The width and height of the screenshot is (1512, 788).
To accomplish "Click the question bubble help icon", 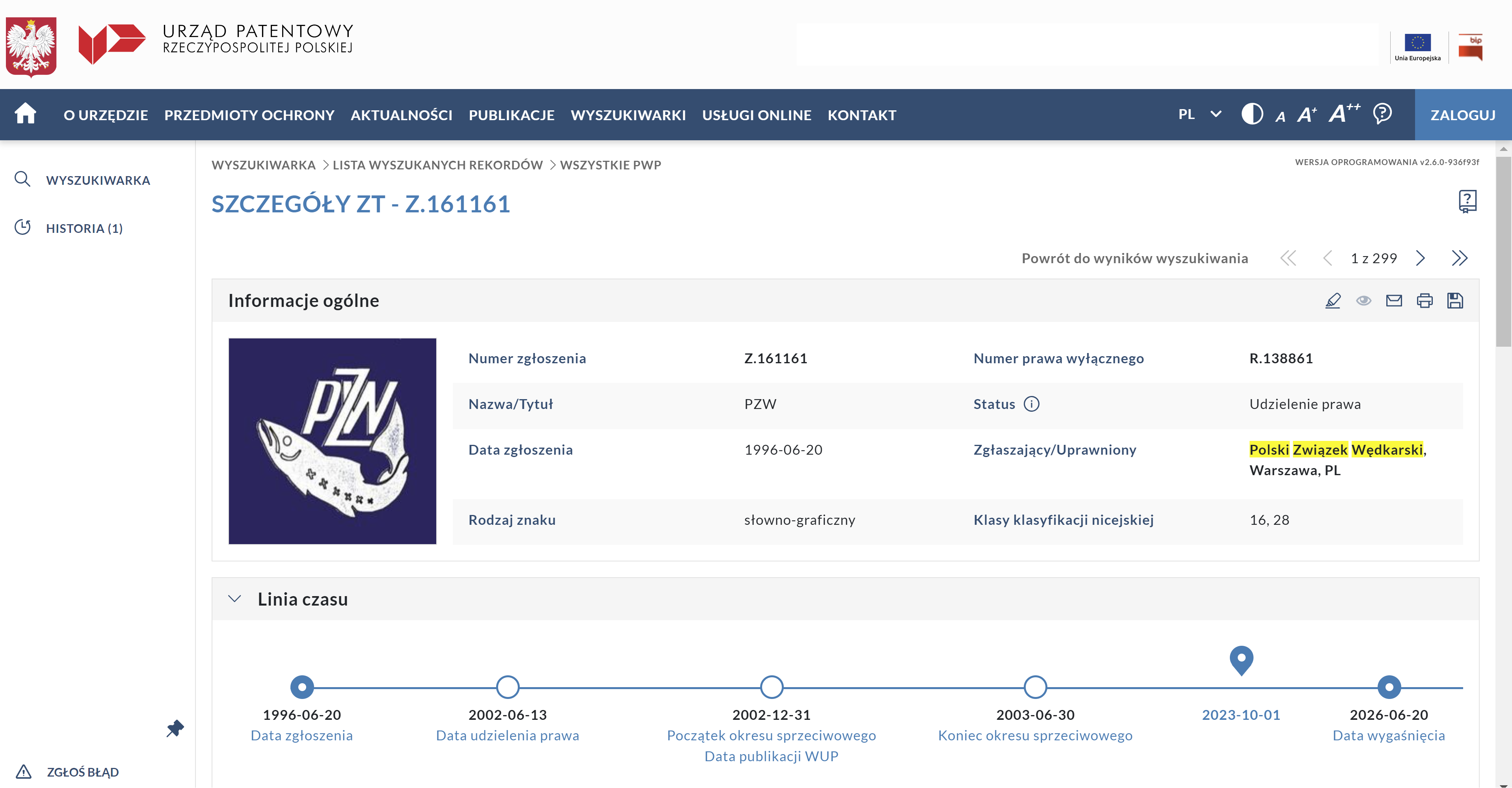I will 1382,113.
